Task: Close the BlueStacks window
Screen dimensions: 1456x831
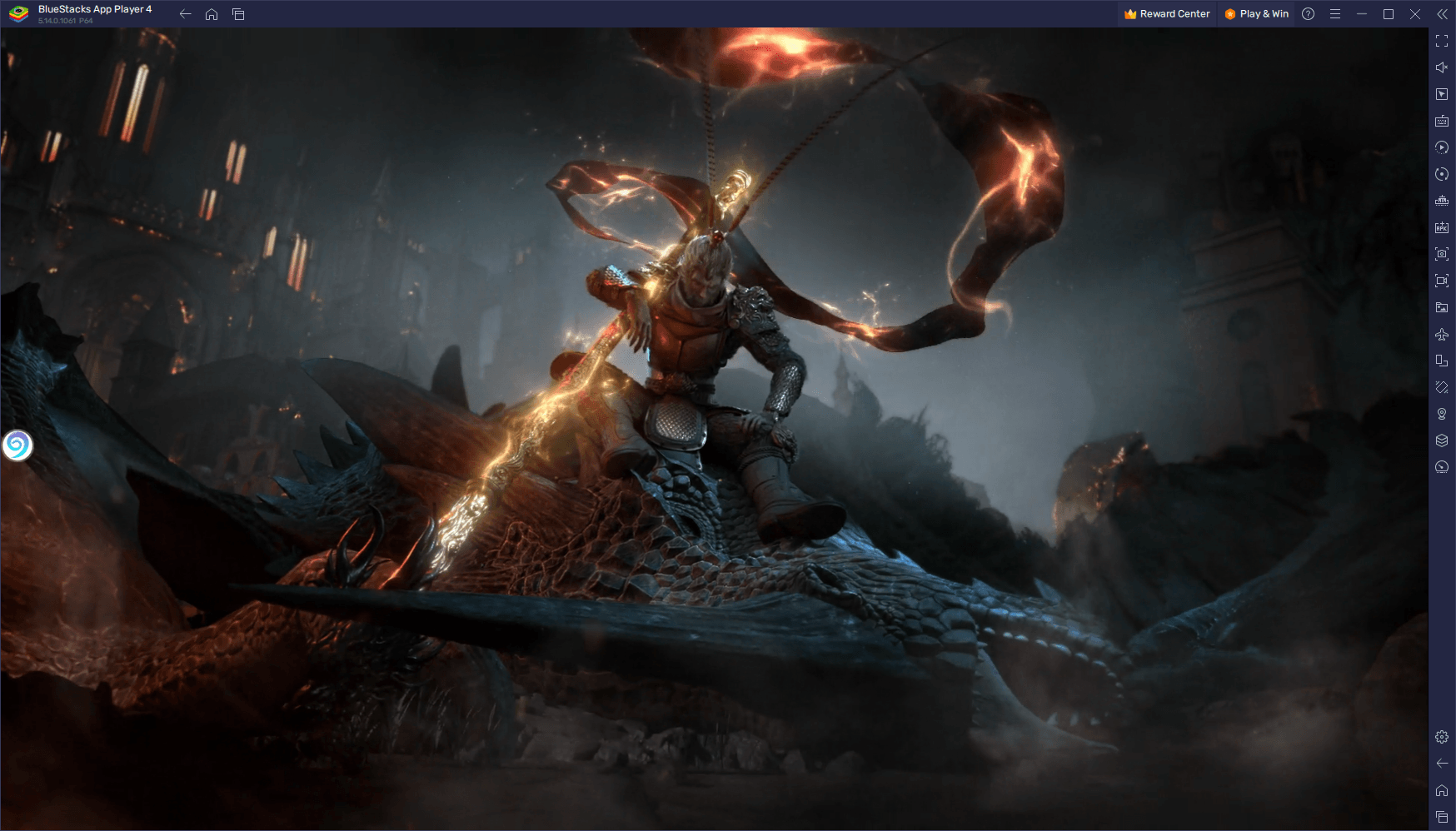Action: point(1415,14)
